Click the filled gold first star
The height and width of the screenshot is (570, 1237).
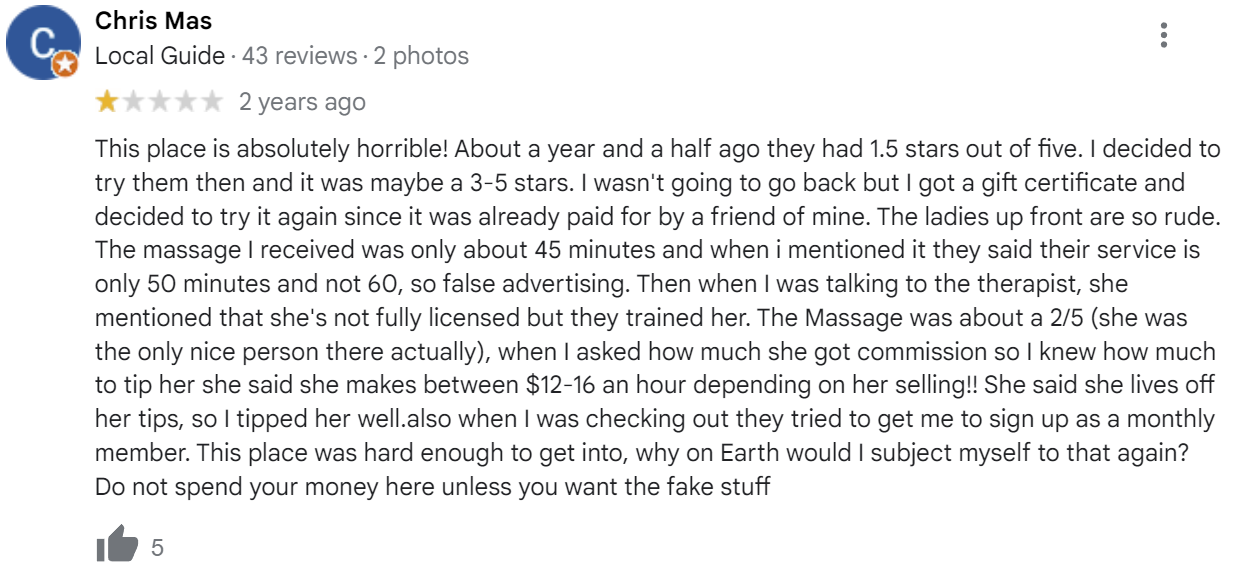106,101
